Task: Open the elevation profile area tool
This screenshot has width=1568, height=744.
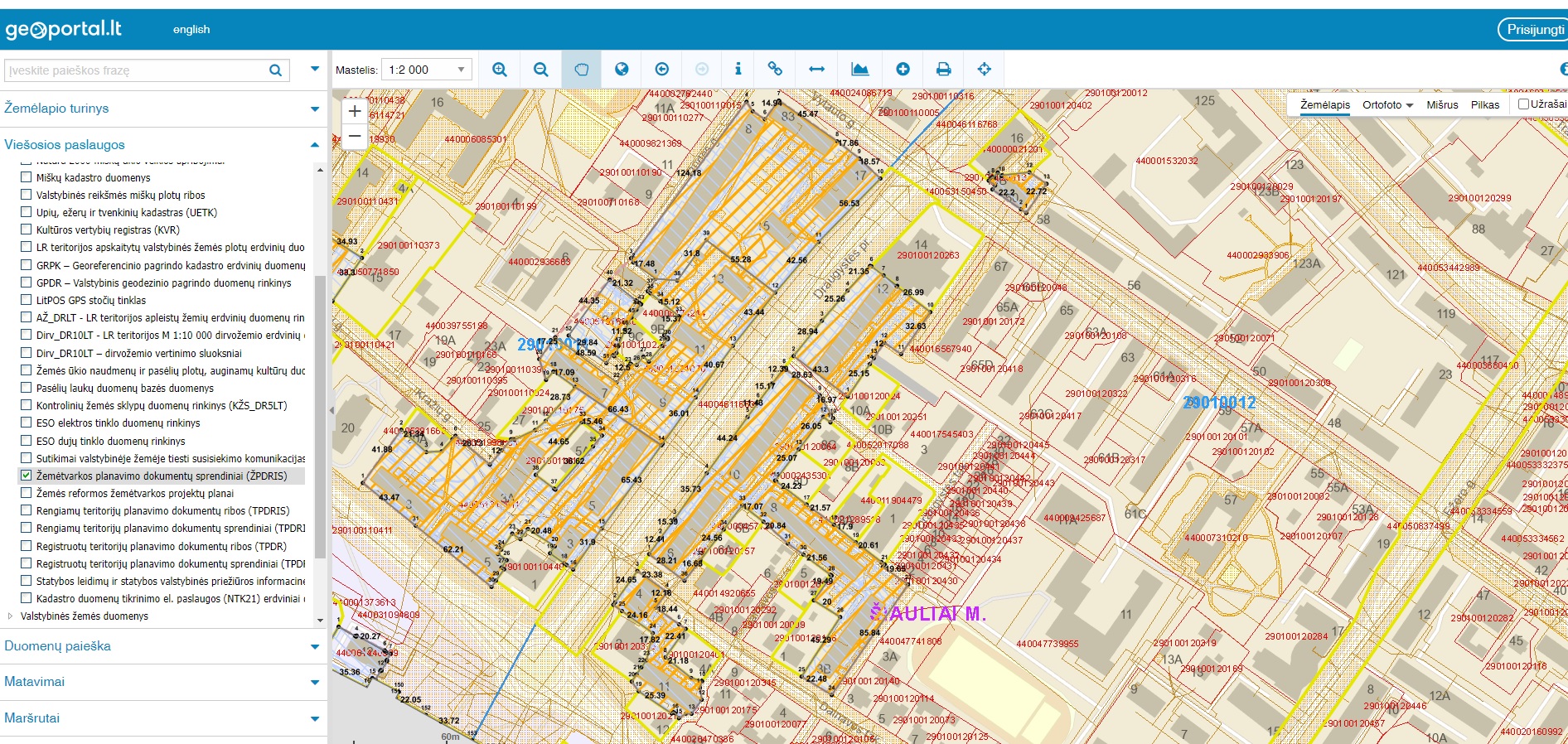Action: point(860,70)
